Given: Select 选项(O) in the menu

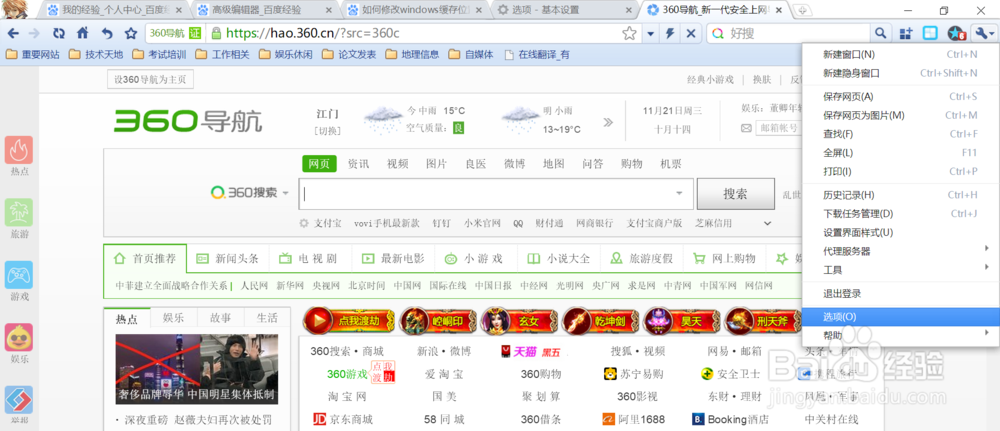Looking at the screenshot, I should coord(901,316).
